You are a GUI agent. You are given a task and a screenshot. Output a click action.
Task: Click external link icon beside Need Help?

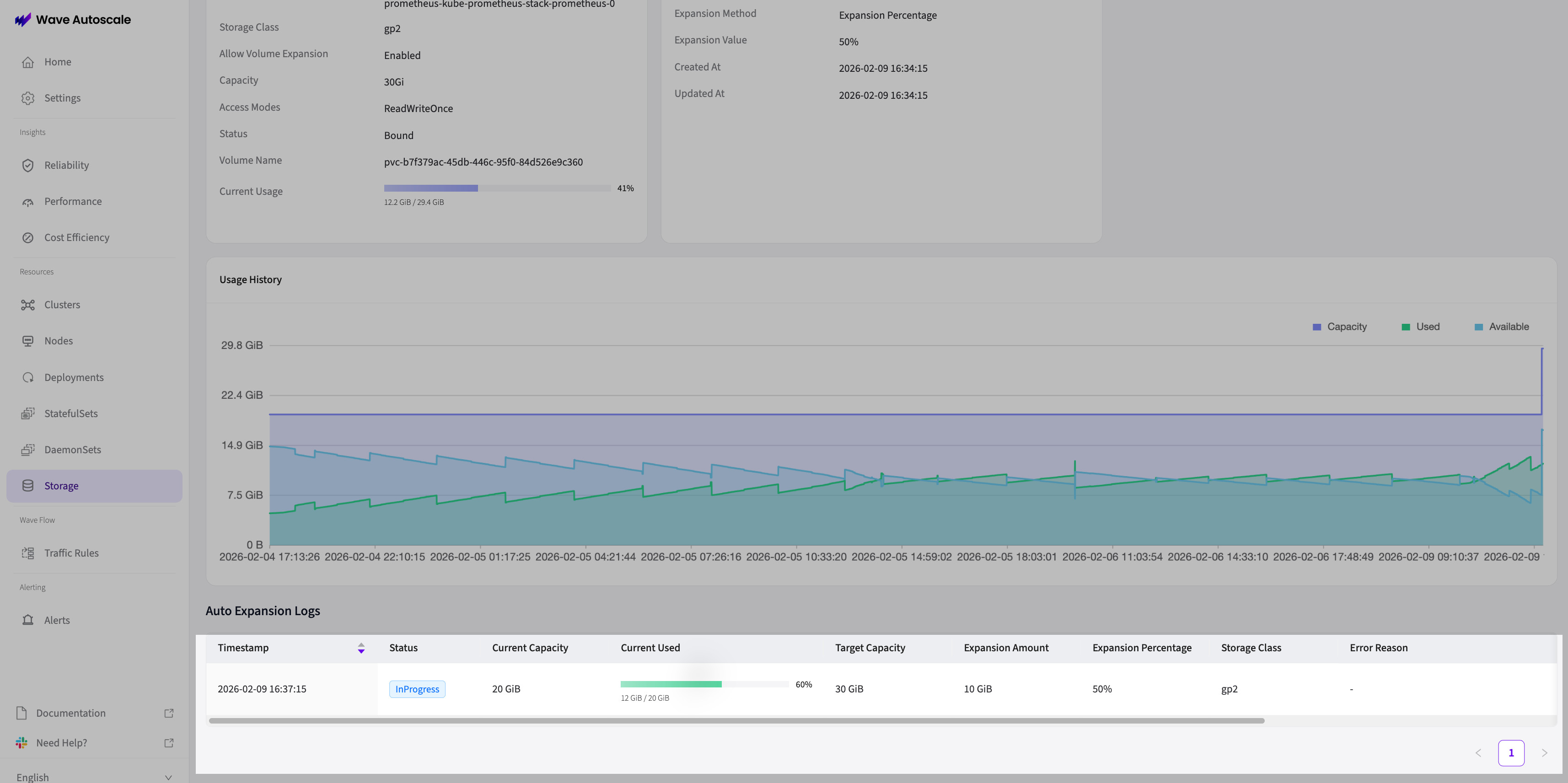[x=169, y=743]
